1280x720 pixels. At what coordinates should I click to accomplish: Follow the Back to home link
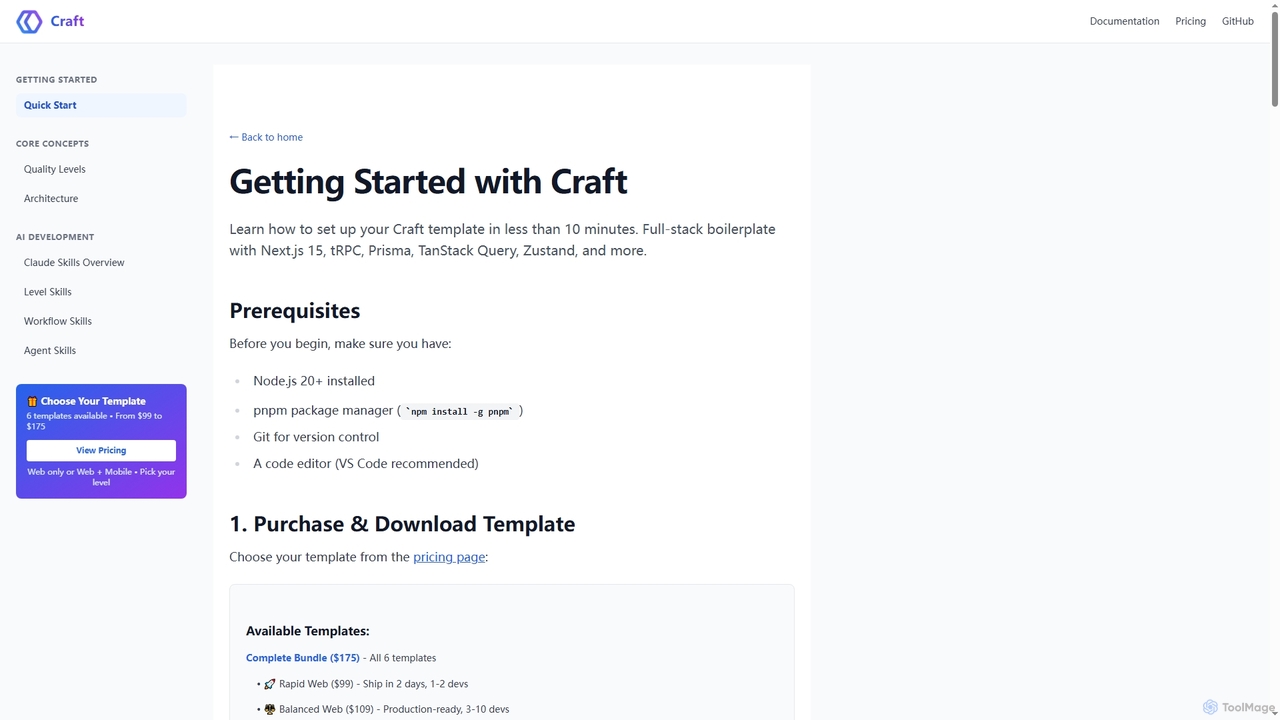(x=266, y=137)
